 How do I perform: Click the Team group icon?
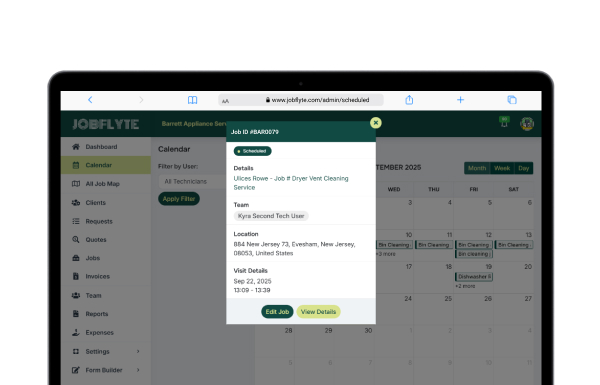(x=76, y=295)
